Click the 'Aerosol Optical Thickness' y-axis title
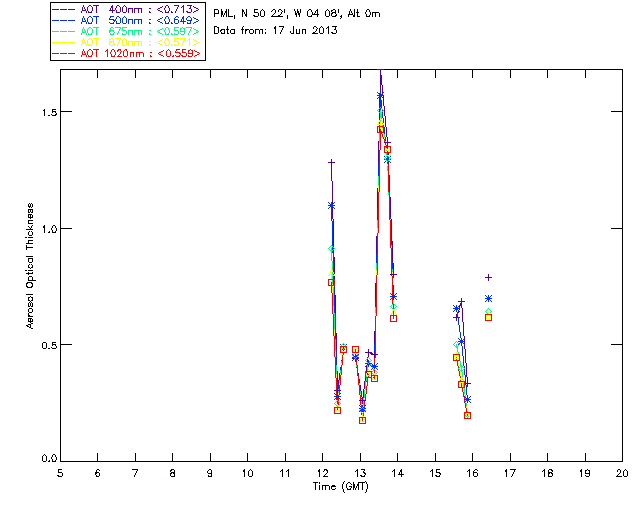The height and width of the screenshot is (512, 640). pyautogui.click(x=30, y=266)
